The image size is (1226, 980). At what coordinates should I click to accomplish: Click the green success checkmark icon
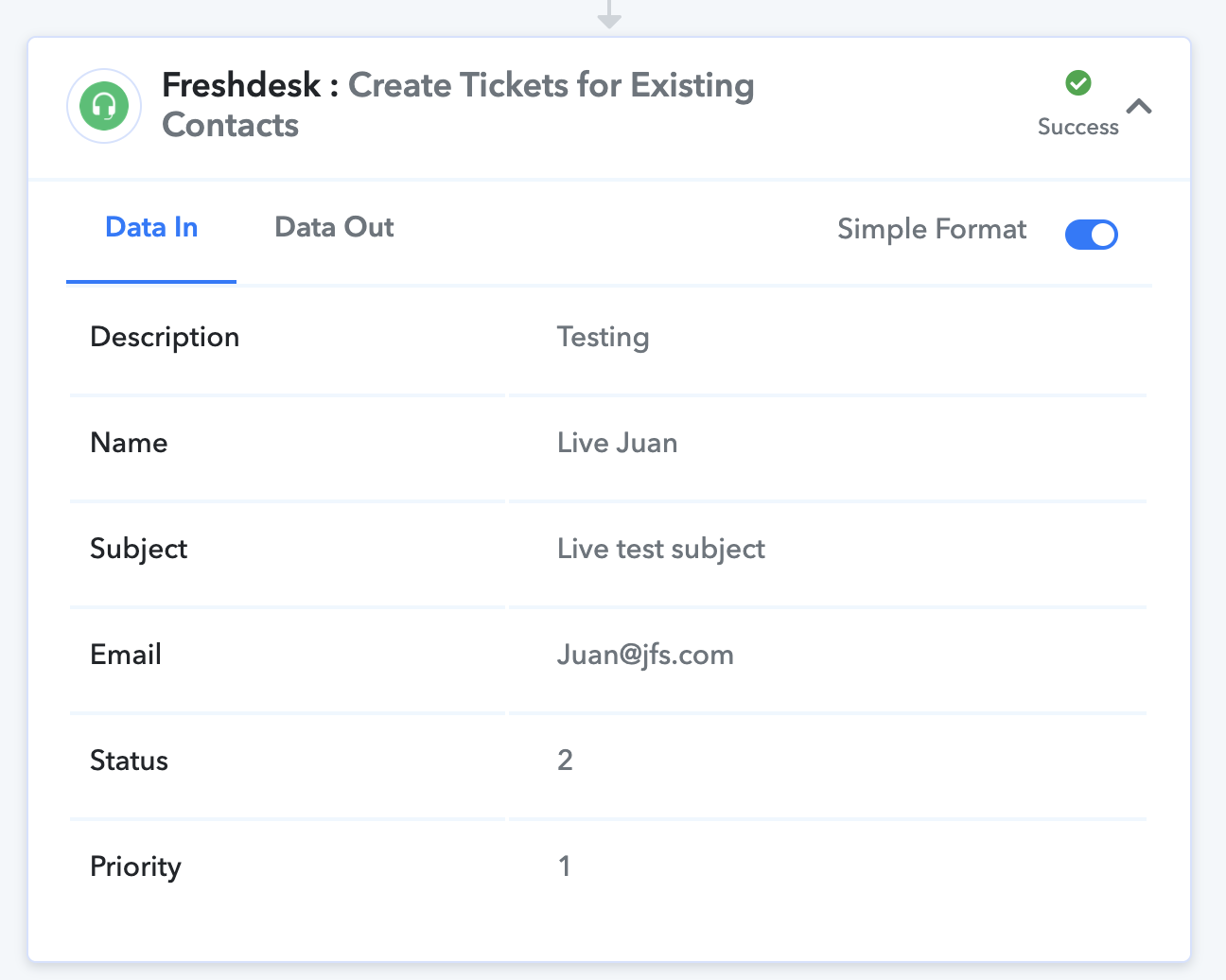pyautogui.click(x=1078, y=83)
